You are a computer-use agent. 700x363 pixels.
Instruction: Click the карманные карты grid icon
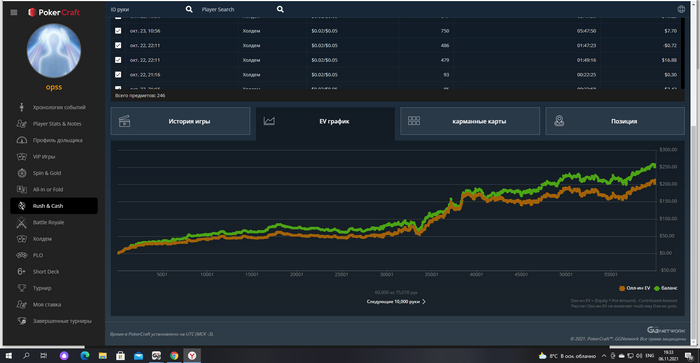414,121
